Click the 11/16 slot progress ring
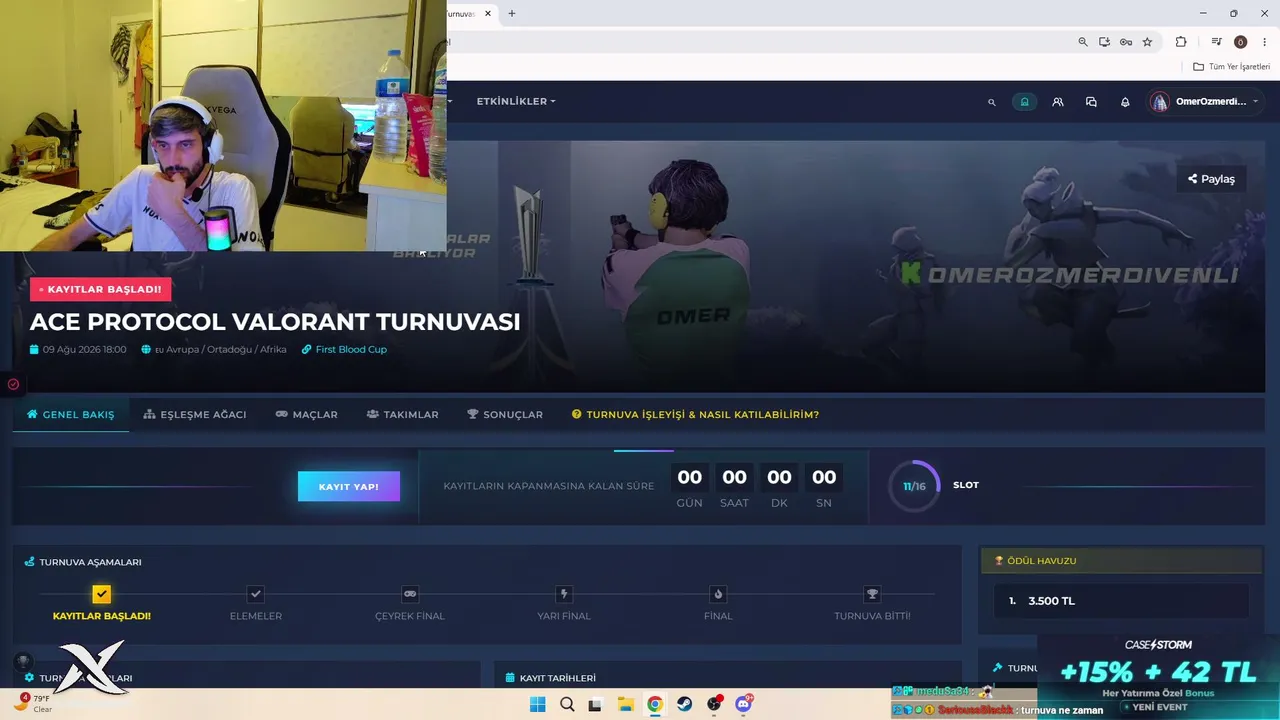This screenshot has height=720, width=1280. pyautogui.click(x=914, y=486)
